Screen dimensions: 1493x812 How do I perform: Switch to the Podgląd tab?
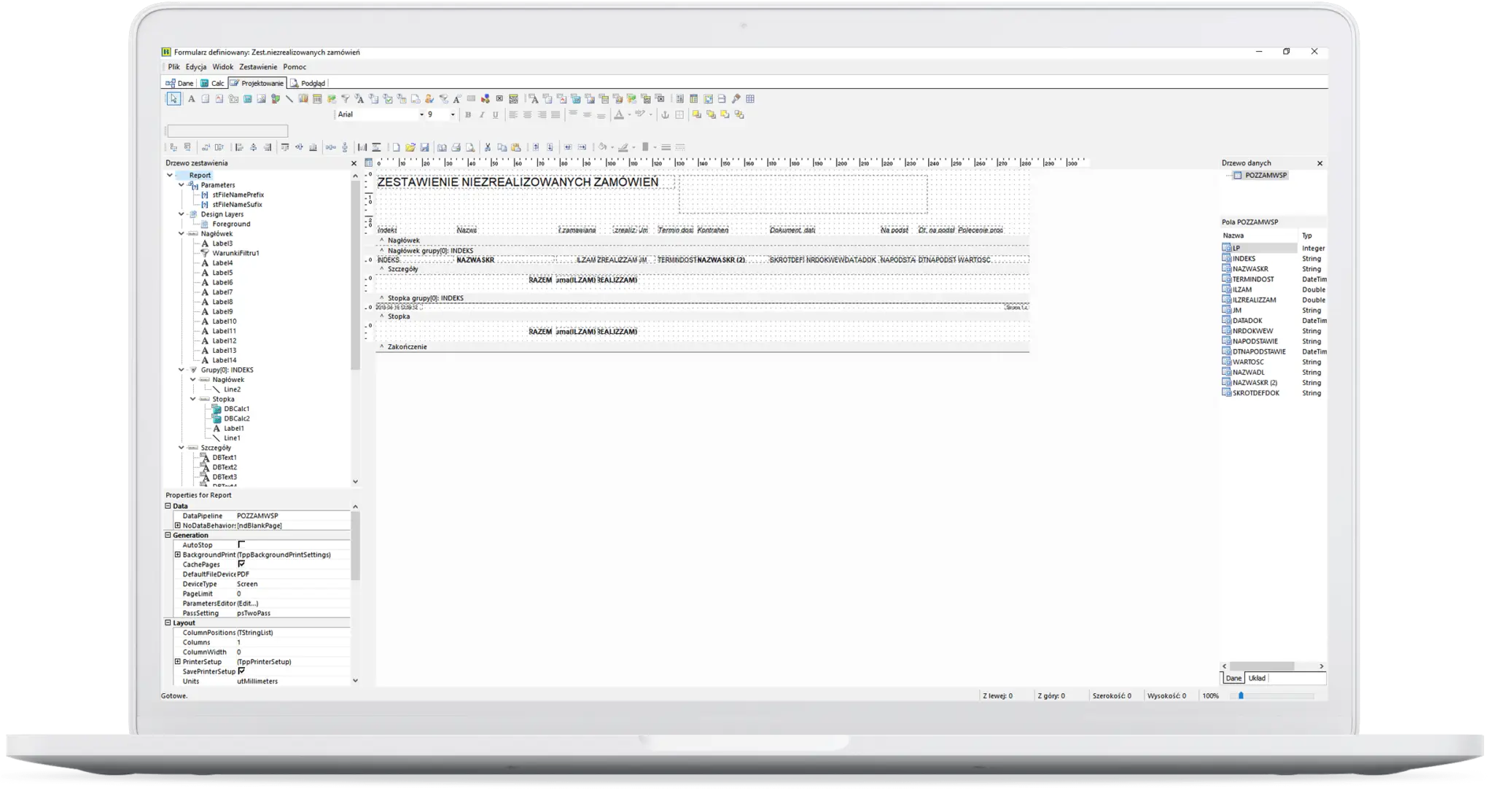coord(308,83)
